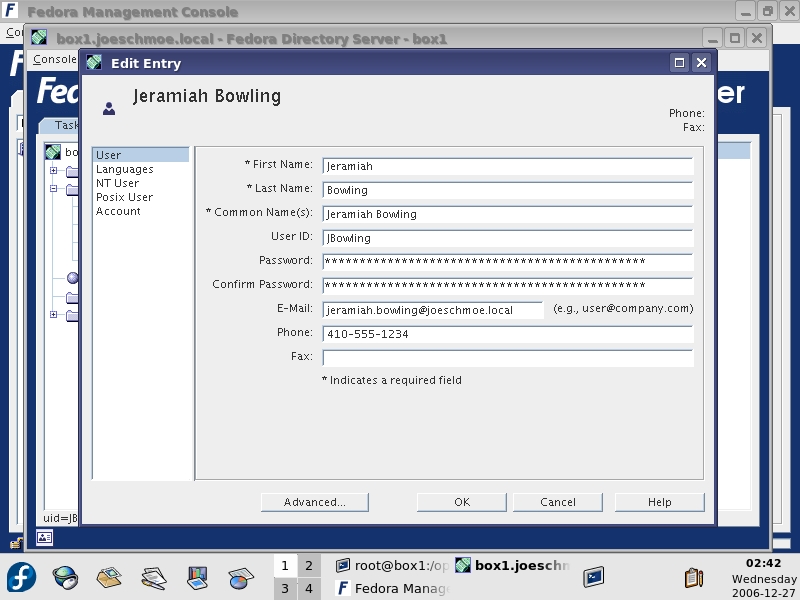Switch to the Account section
This screenshot has height=600, width=800.
(x=119, y=211)
